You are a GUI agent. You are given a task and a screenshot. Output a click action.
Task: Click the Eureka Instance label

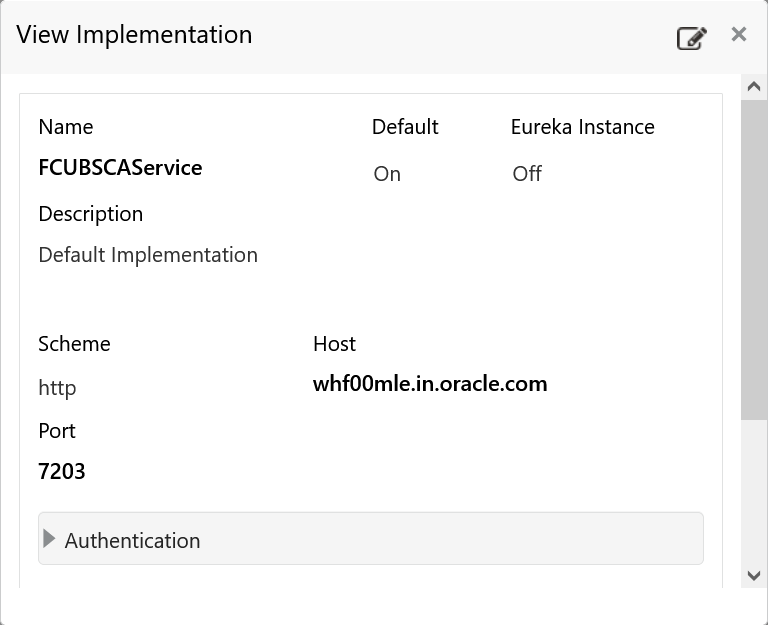582,127
